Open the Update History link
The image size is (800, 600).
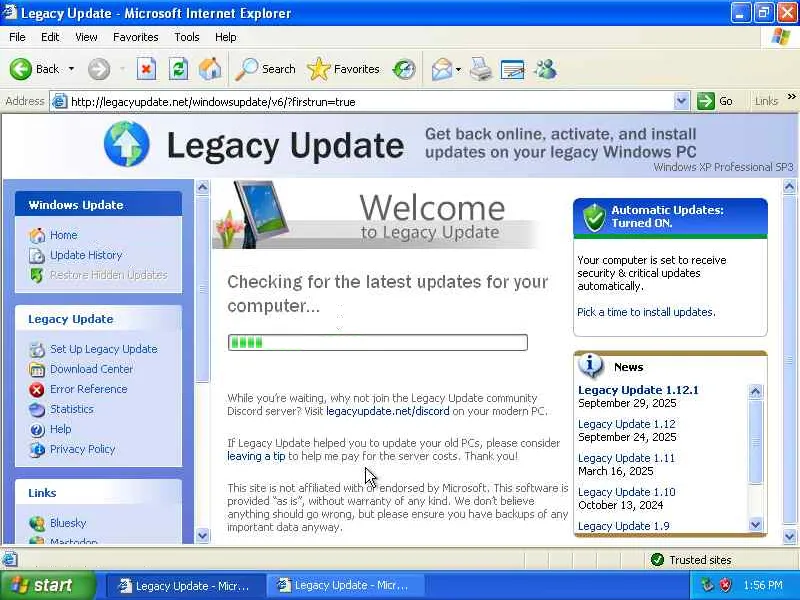[86, 255]
